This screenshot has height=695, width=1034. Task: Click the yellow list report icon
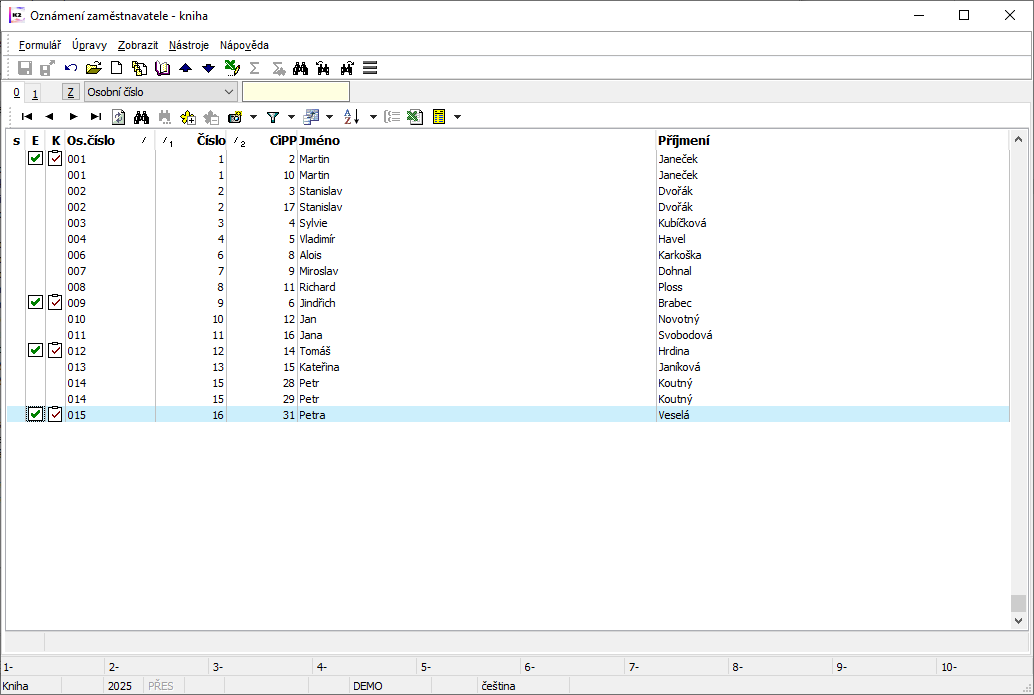click(439, 117)
